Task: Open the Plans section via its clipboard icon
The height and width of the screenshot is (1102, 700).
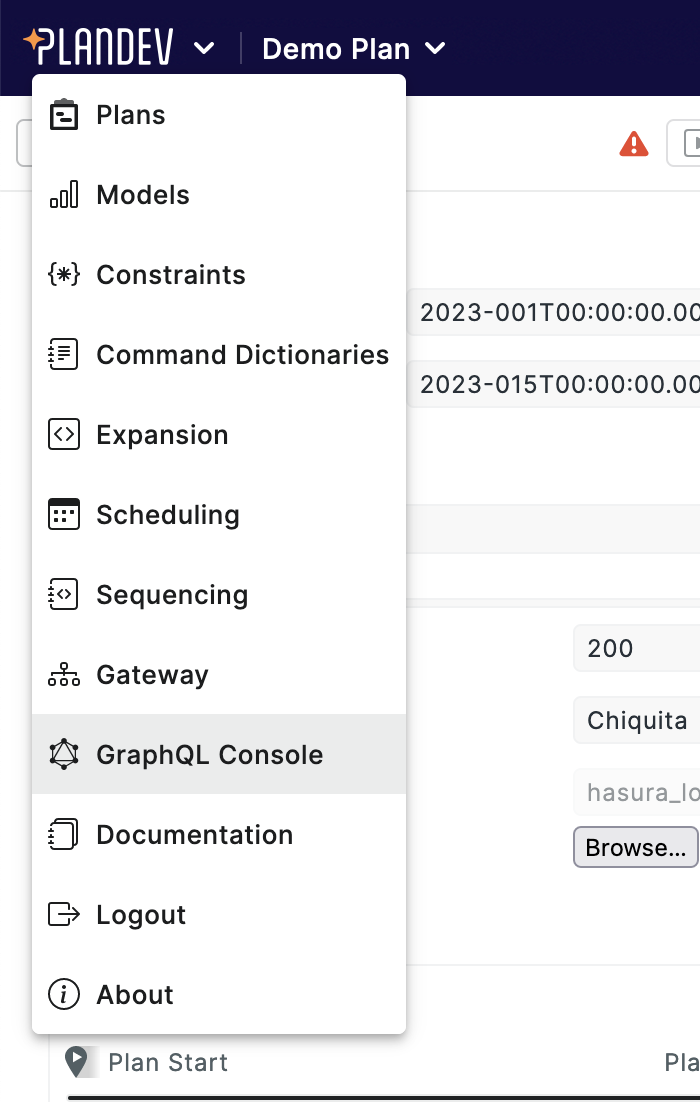Action: (63, 114)
